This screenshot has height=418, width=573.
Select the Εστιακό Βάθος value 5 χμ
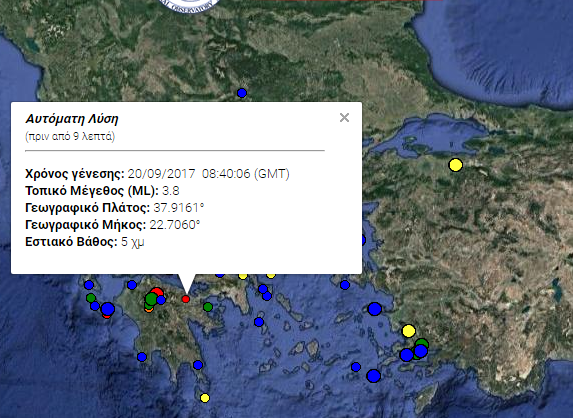click(x=133, y=242)
